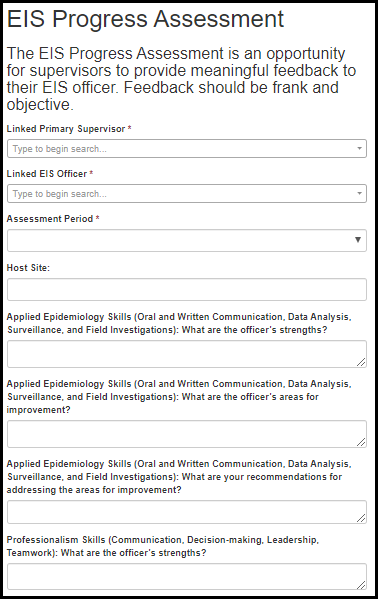This screenshot has height=599, width=378.
Task: Grab resize handle of epidemiology strengths text area
Action: [361, 362]
